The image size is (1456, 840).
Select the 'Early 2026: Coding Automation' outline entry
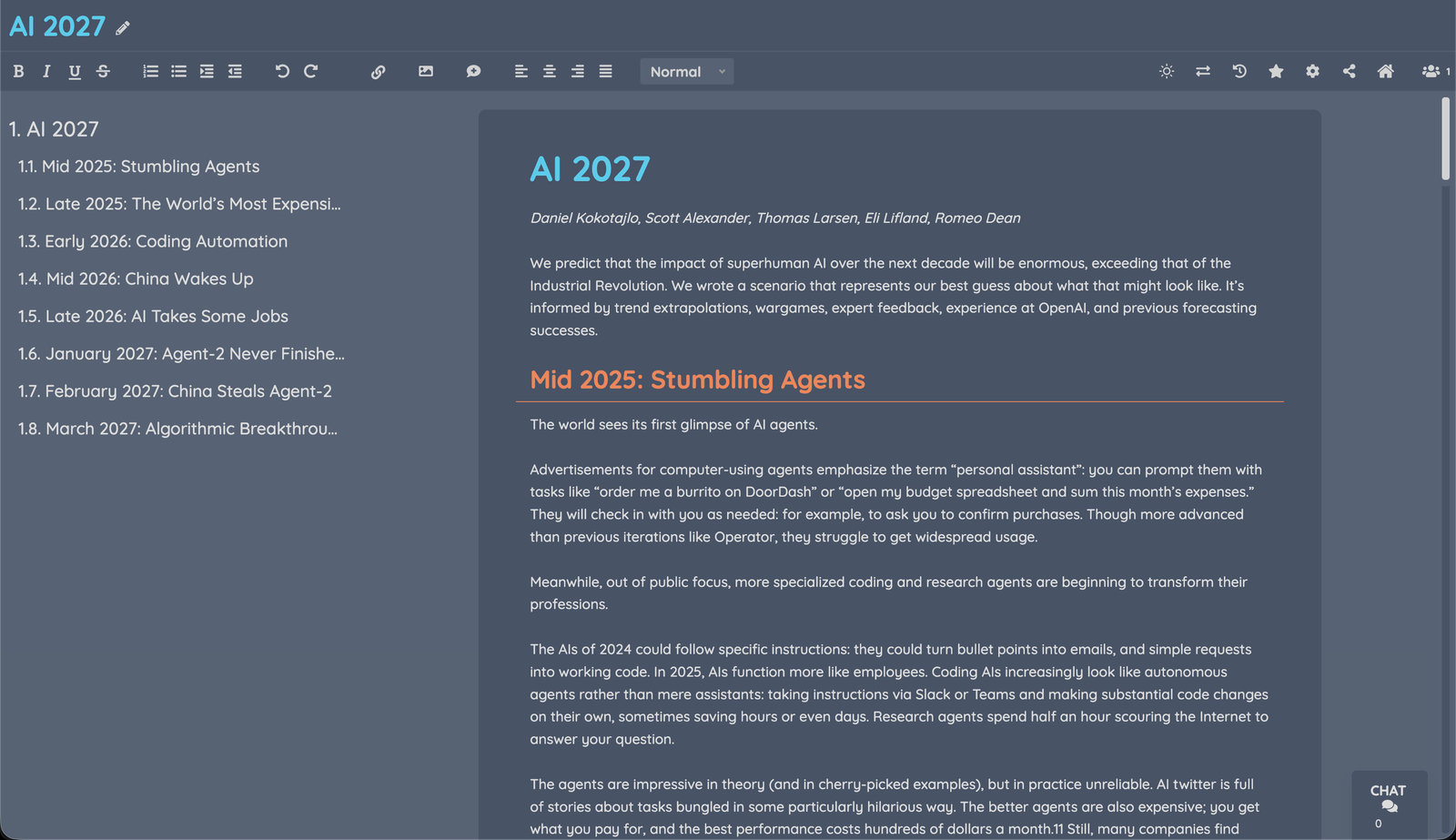click(152, 241)
